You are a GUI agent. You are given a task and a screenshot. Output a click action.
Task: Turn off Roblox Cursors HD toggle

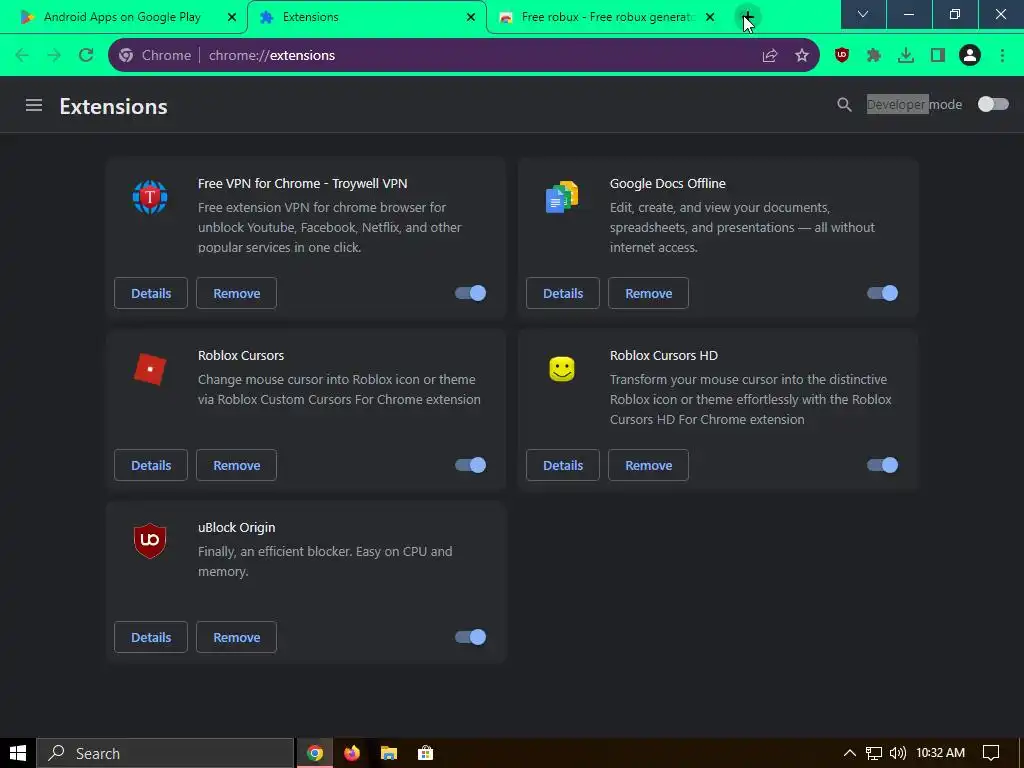882,465
